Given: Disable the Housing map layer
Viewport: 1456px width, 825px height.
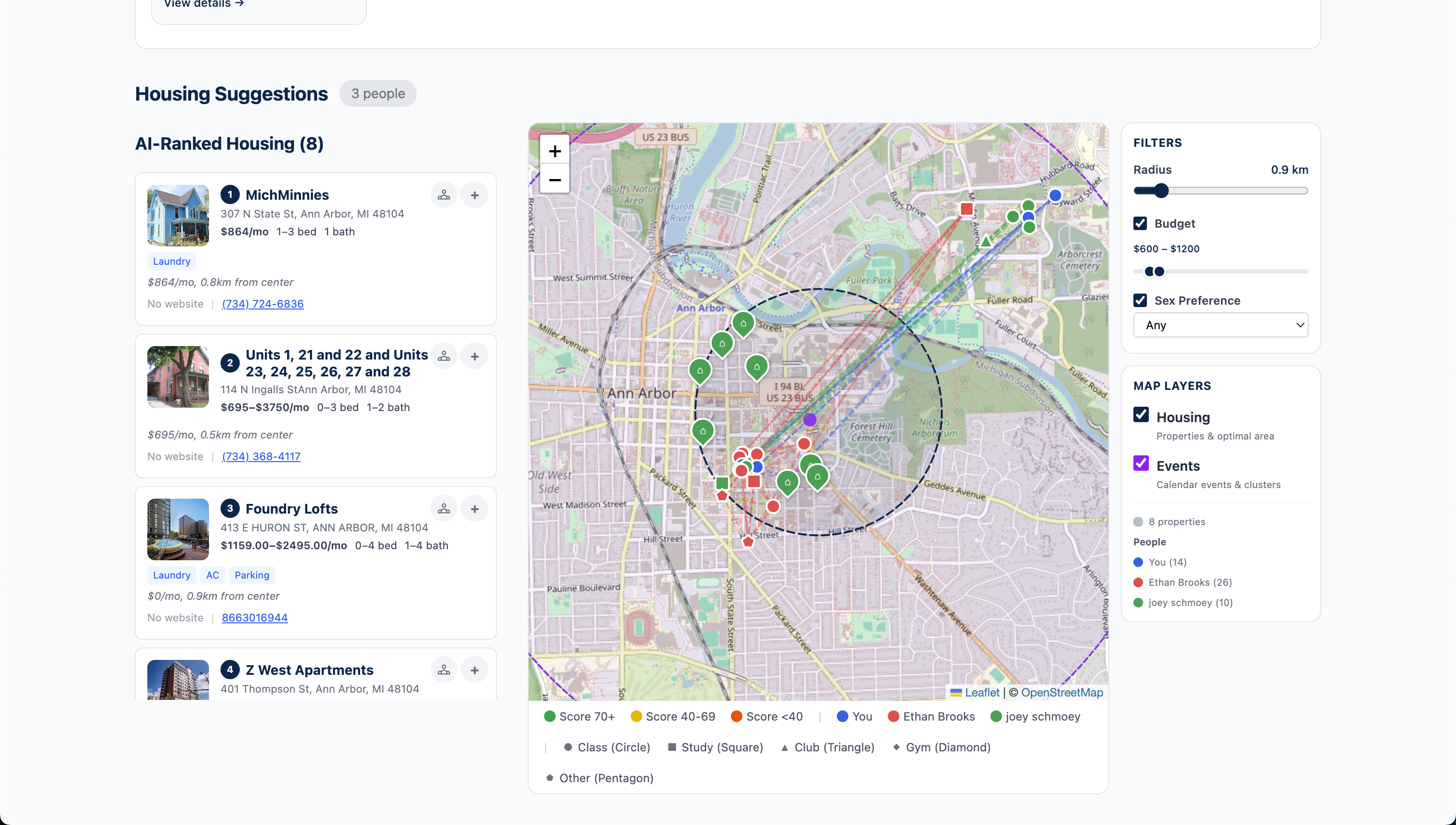Looking at the screenshot, I should [1141, 415].
